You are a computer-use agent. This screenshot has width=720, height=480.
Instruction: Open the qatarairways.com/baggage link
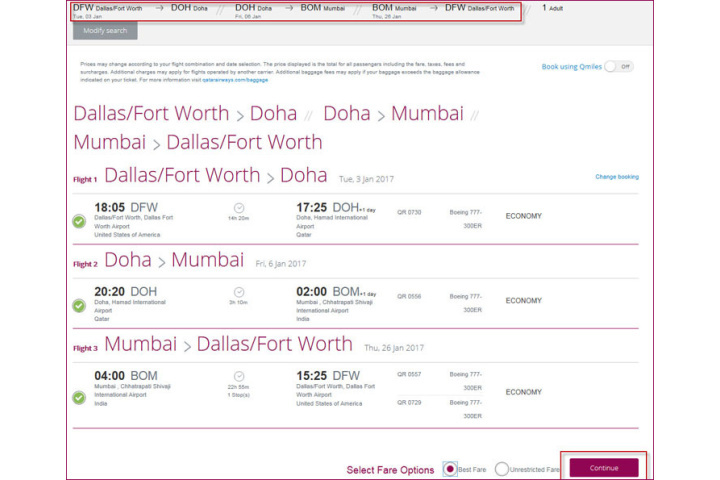point(235,80)
